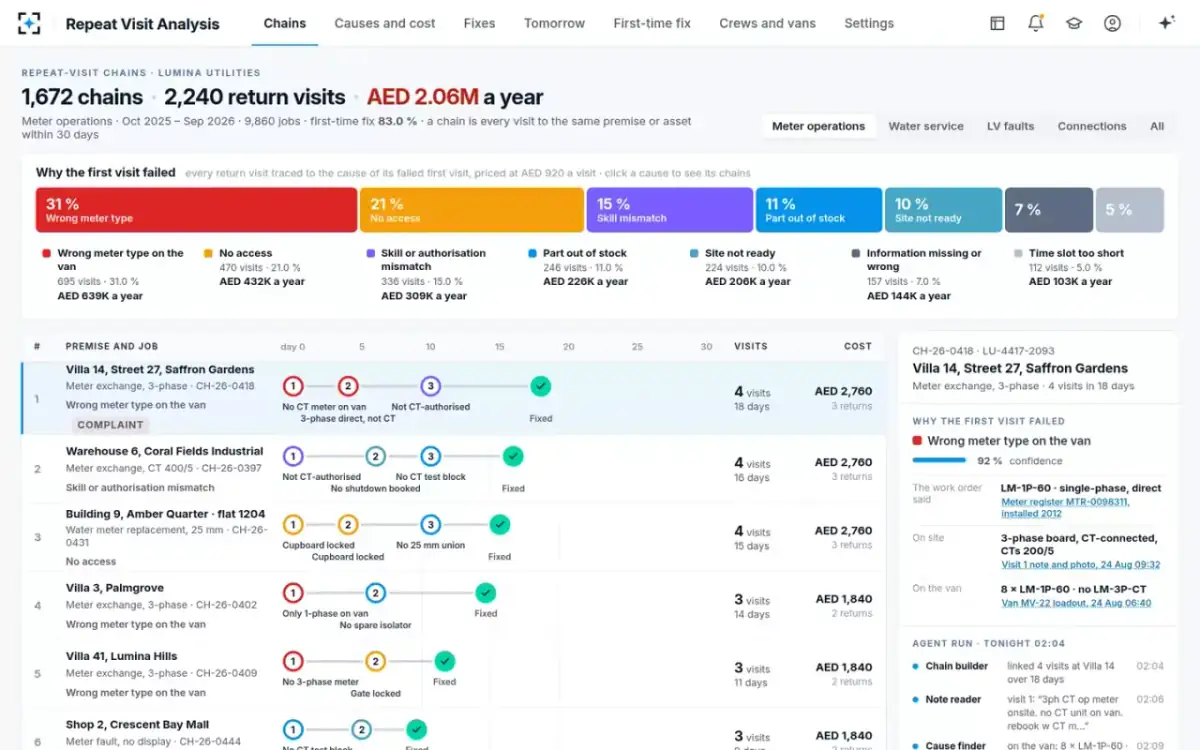Click the PREMISE AND JOB column header
1200x750 pixels.
(x=112, y=346)
